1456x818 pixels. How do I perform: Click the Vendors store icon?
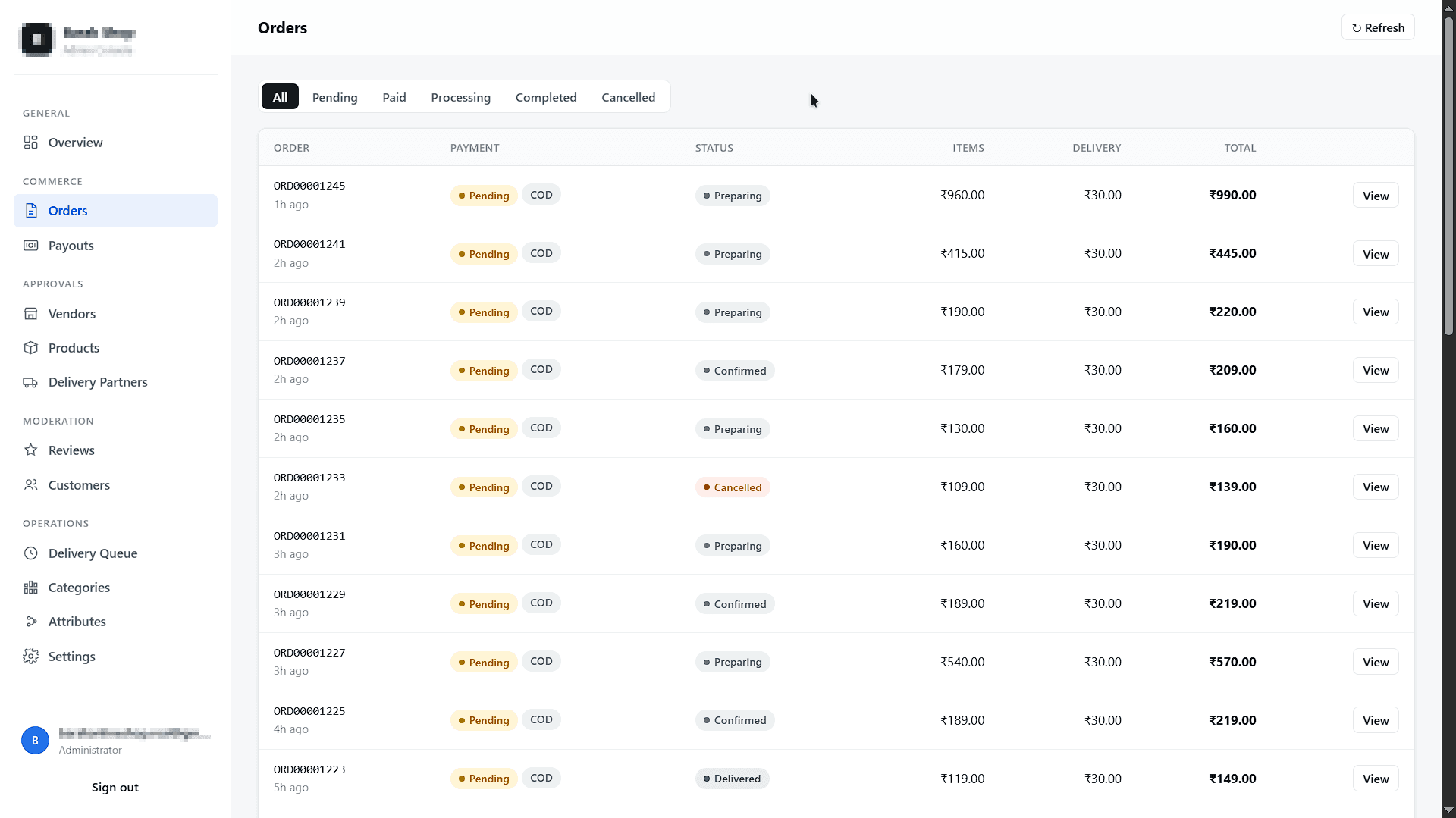click(x=30, y=314)
